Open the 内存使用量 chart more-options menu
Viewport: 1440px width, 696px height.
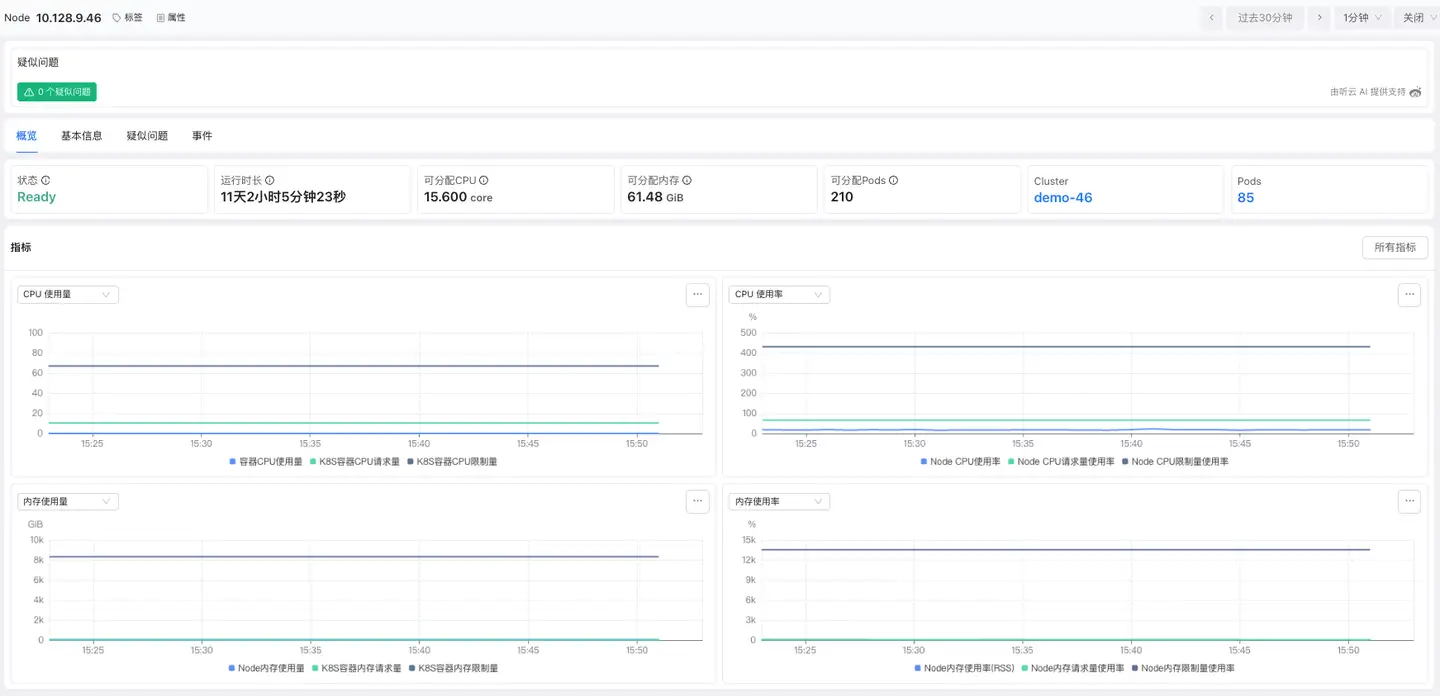click(x=697, y=501)
